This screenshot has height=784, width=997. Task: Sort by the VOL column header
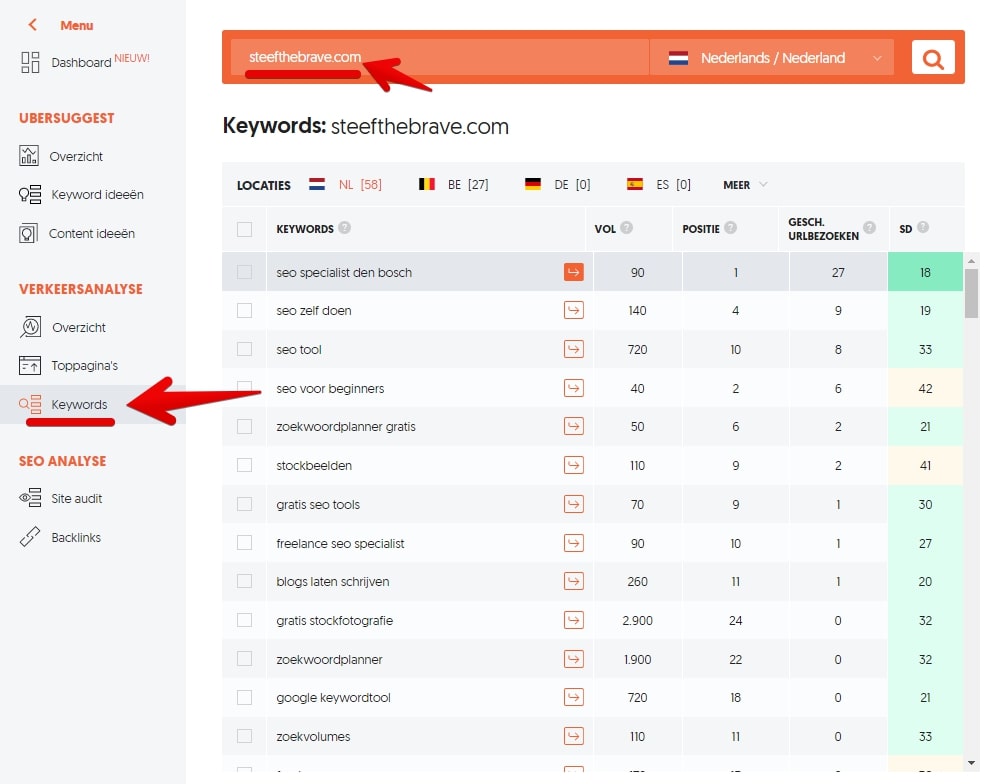click(x=605, y=229)
